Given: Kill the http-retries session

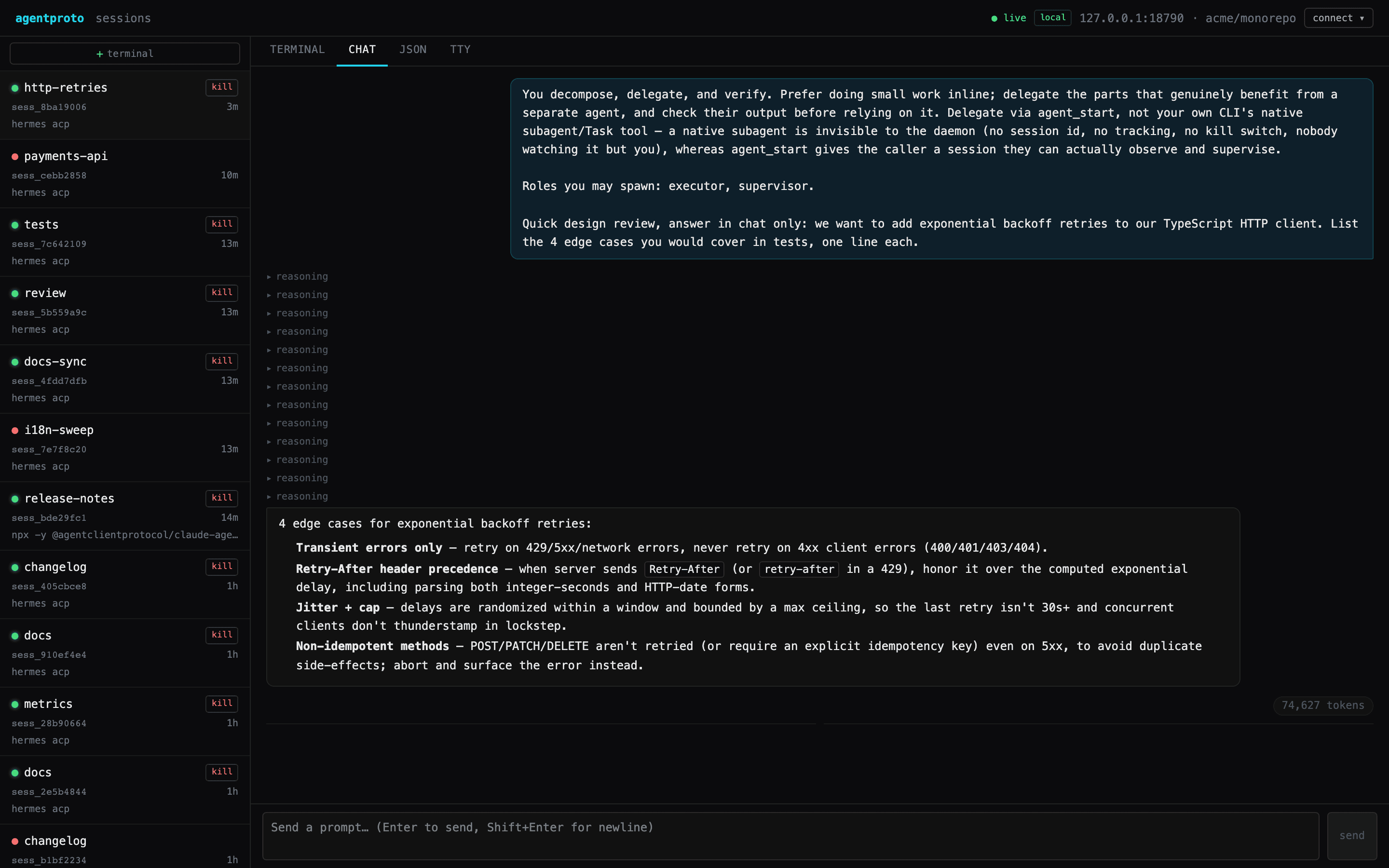Looking at the screenshot, I should point(221,87).
